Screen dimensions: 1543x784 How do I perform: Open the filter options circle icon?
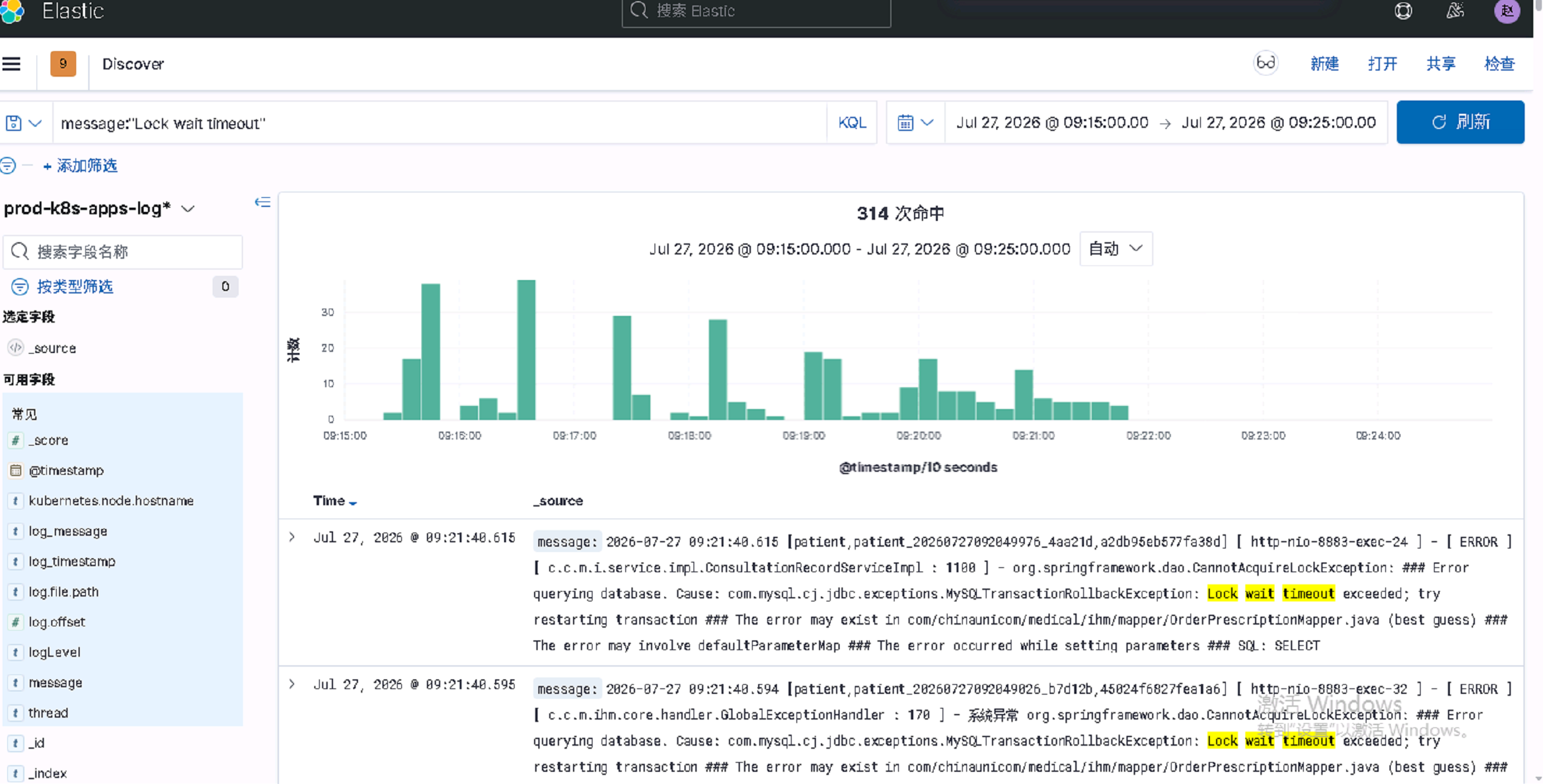coord(8,166)
